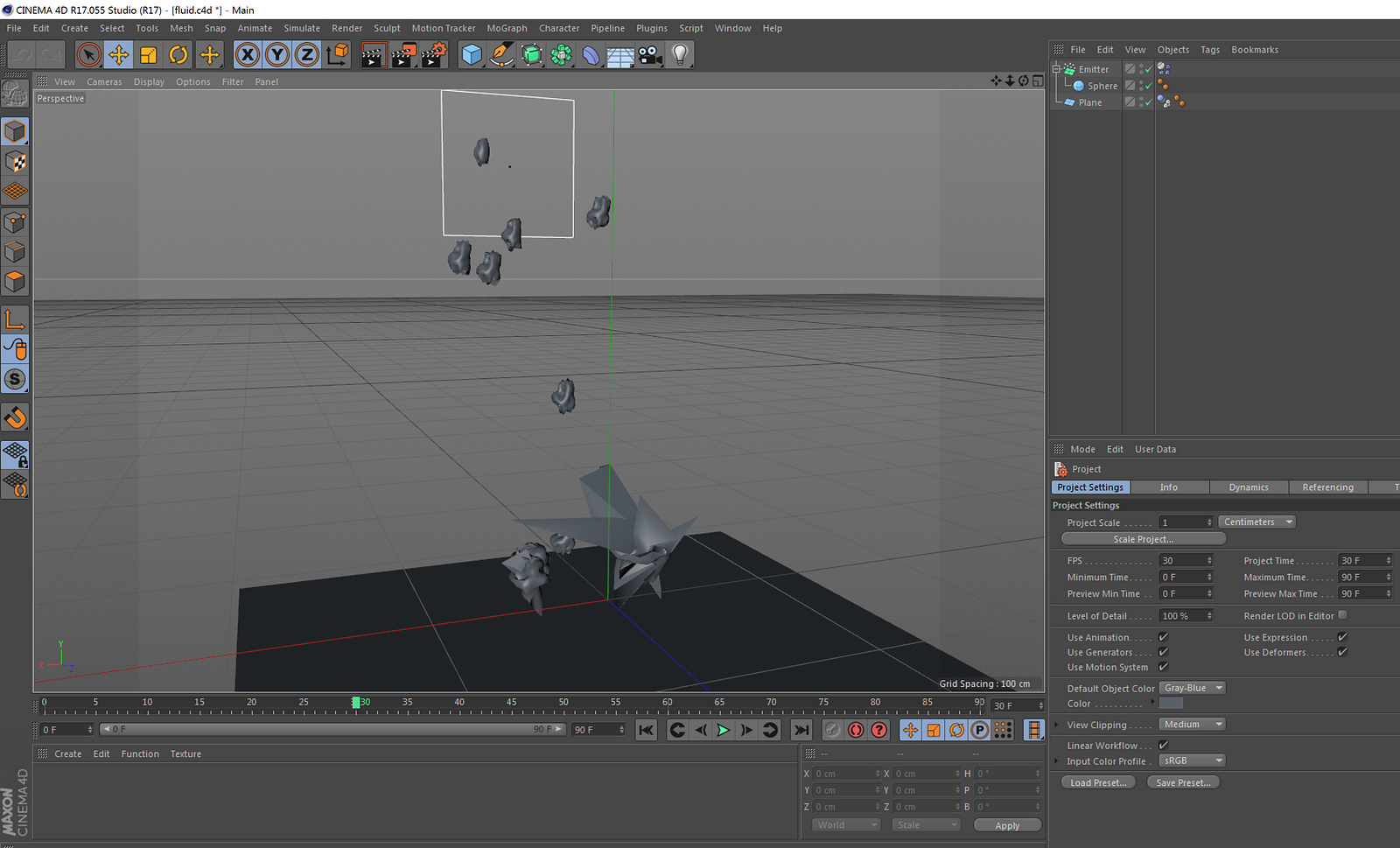This screenshot has width=1400, height=848.
Task: Add a Cube primitive object
Action: coord(472,55)
